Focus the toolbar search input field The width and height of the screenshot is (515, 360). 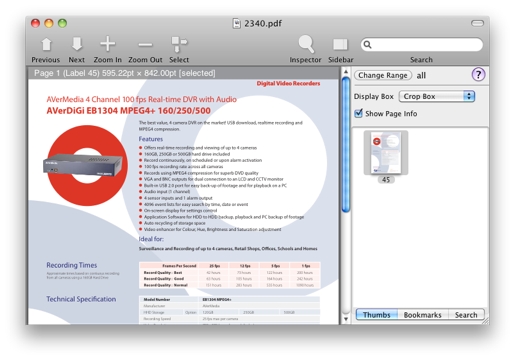(x=422, y=44)
